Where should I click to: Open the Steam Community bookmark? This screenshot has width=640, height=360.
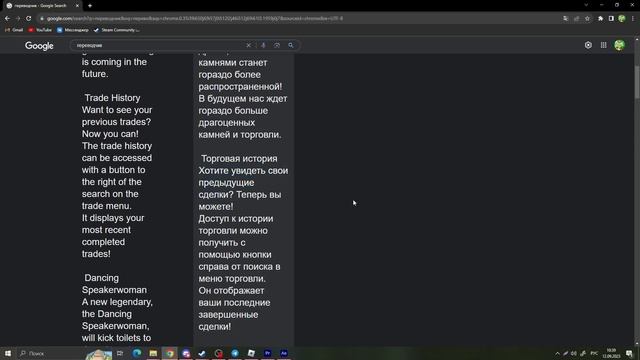(x=117, y=30)
